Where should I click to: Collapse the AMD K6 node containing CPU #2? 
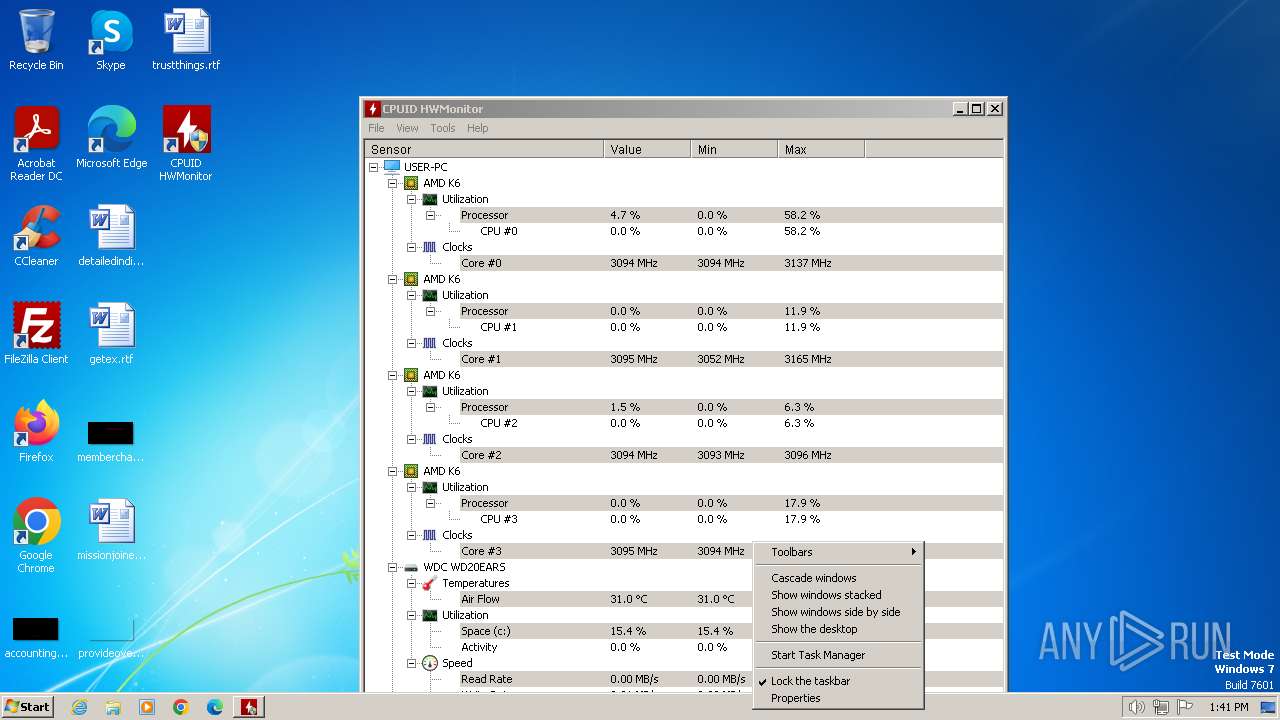pyautogui.click(x=393, y=375)
